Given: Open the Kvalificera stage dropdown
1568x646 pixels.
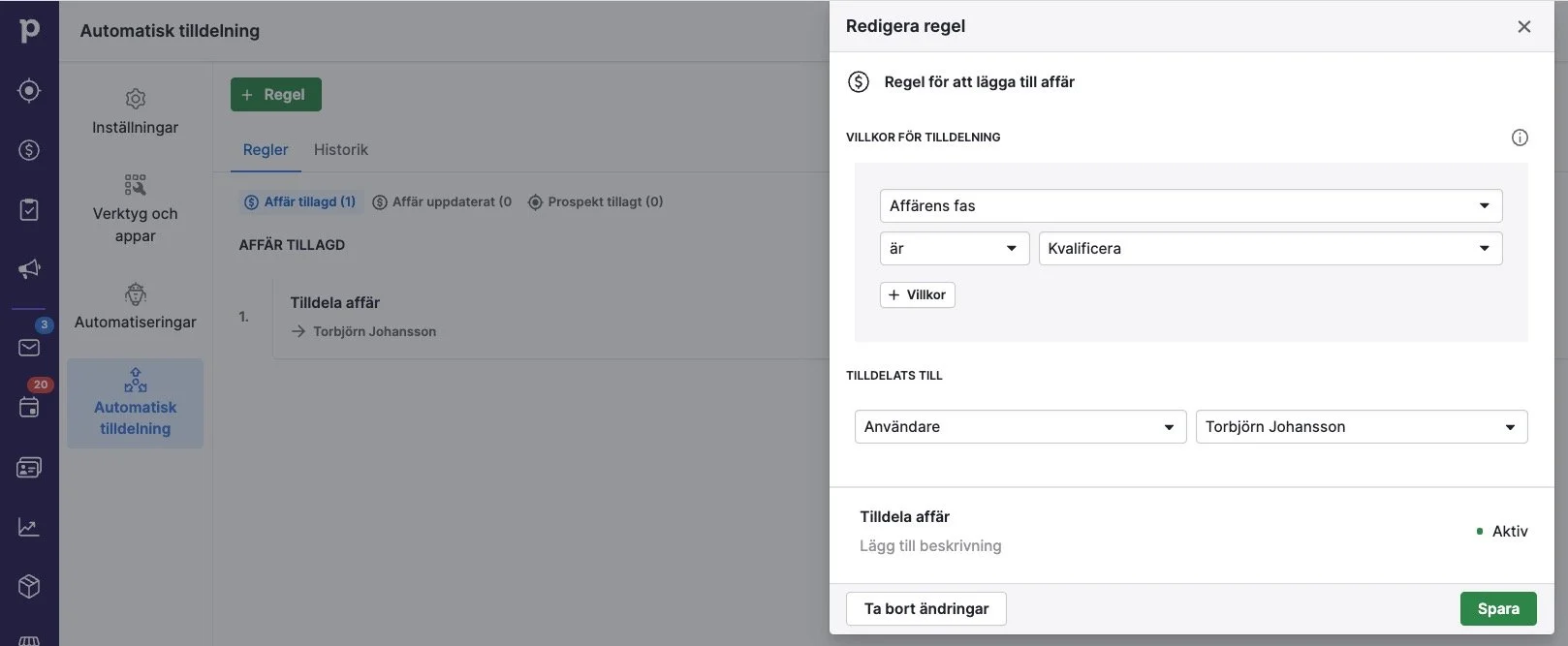Looking at the screenshot, I should click(1270, 248).
